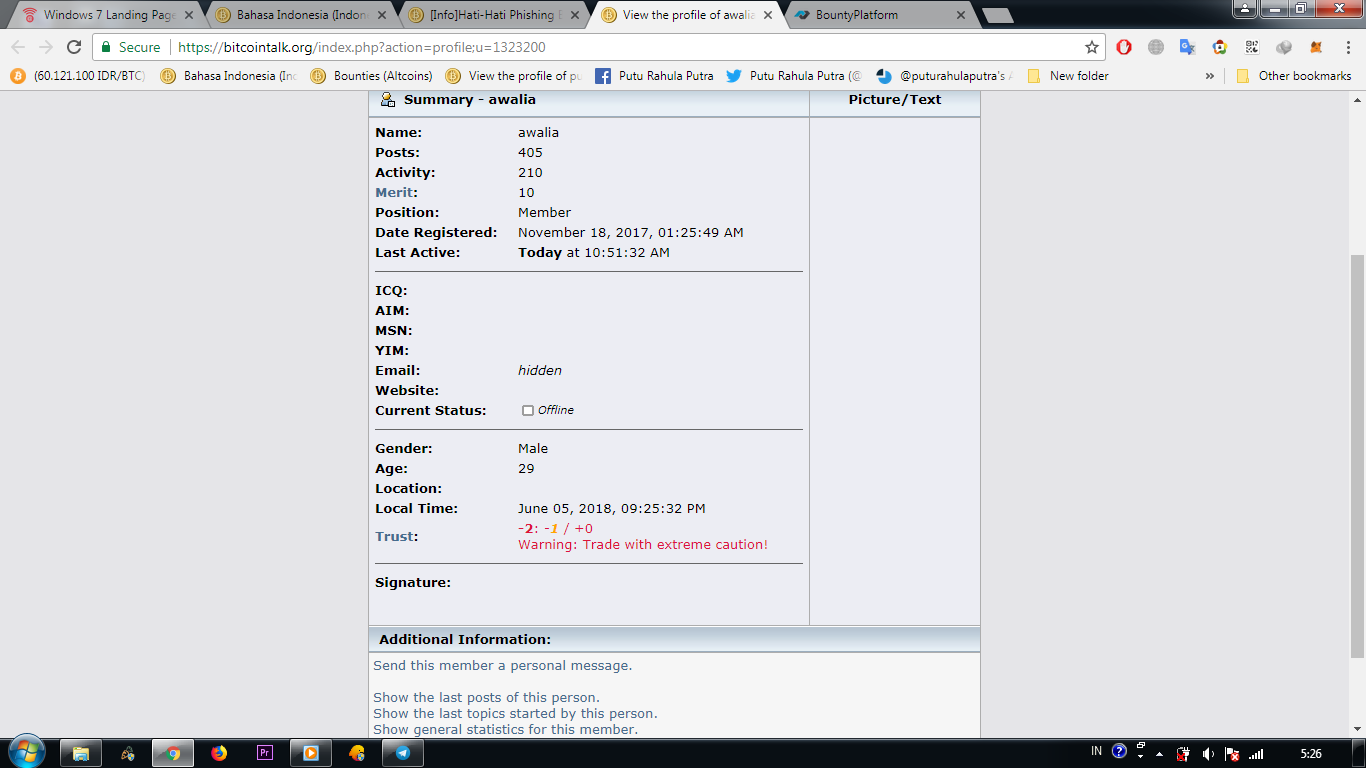Click the vertical page scrollbar thumb

pos(1357,455)
